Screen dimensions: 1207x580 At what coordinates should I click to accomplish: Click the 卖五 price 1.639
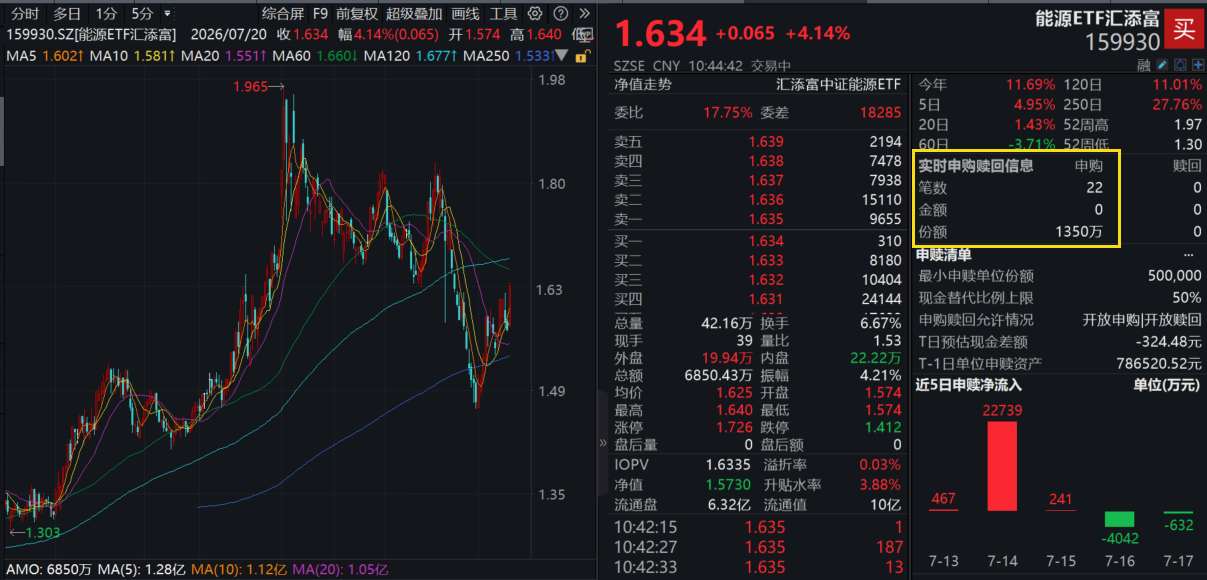[x=766, y=142]
